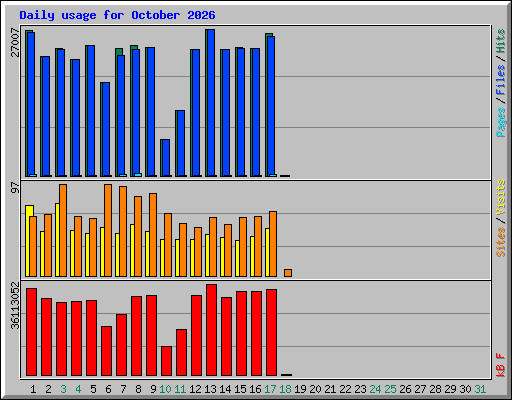Viewport: 512px width, 400px height.
Task: Select green weekend day 25 label
Action: [390, 389]
